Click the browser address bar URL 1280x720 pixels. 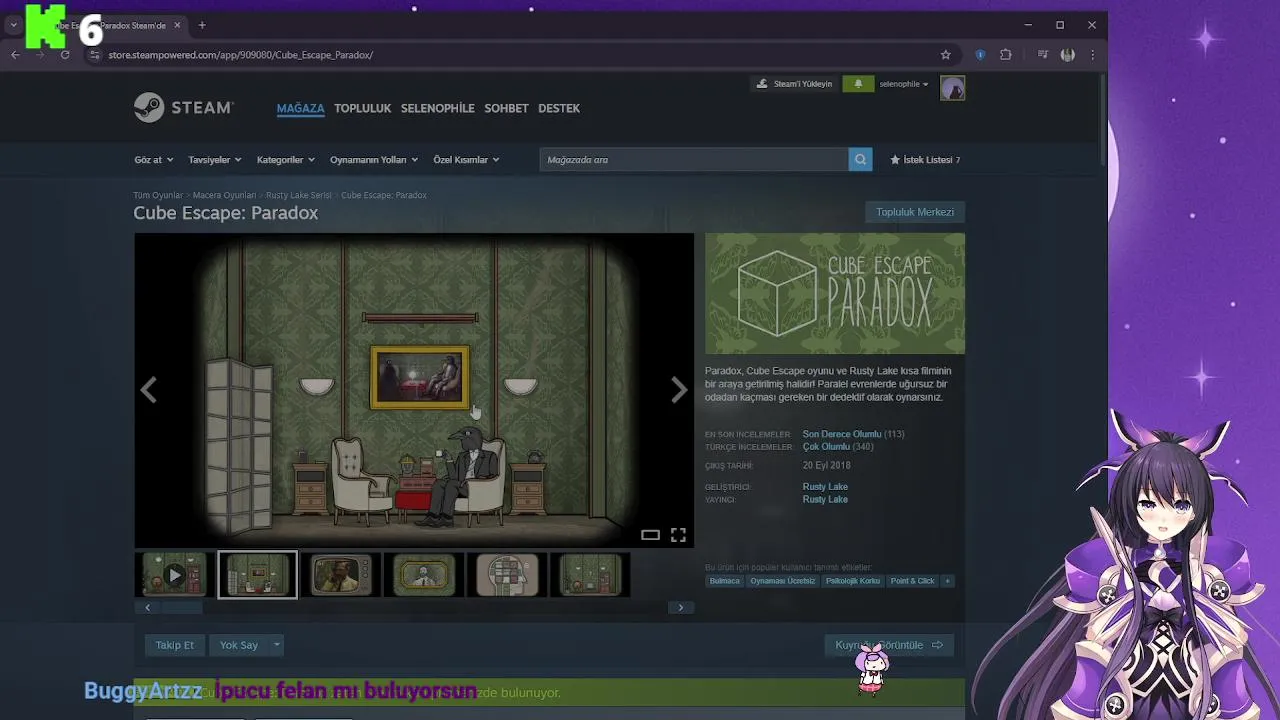(241, 55)
